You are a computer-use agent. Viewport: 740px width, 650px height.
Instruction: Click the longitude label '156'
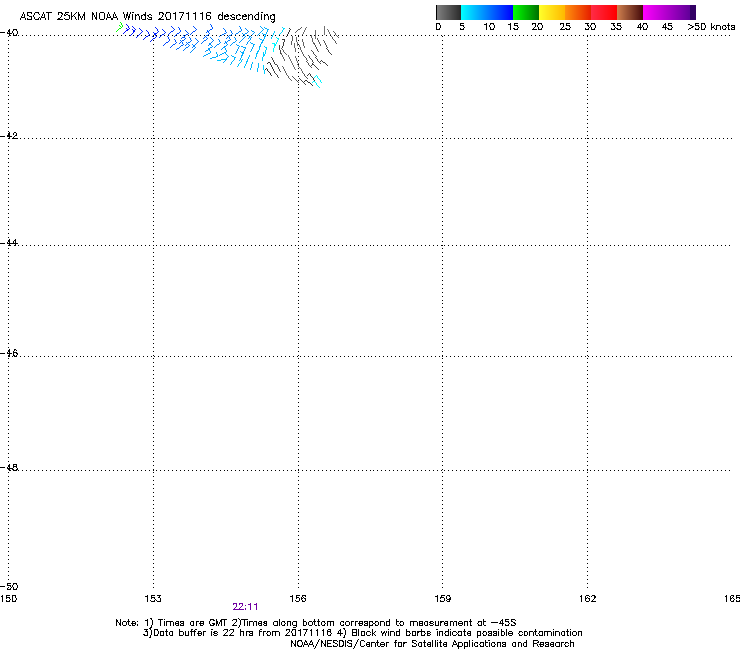[x=298, y=599]
